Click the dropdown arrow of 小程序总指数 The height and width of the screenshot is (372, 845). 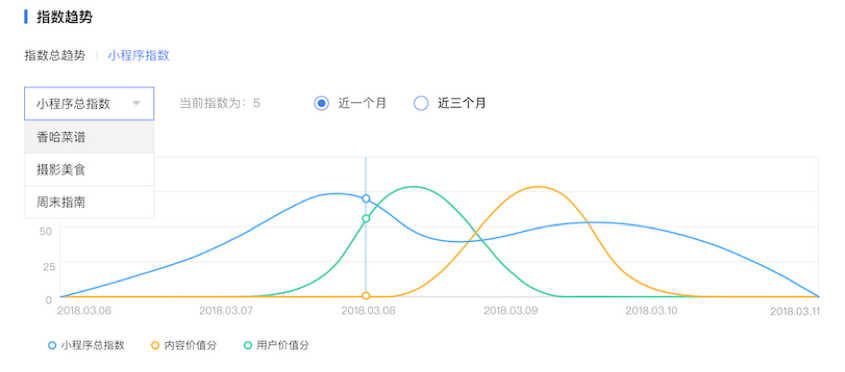[x=136, y=103]
